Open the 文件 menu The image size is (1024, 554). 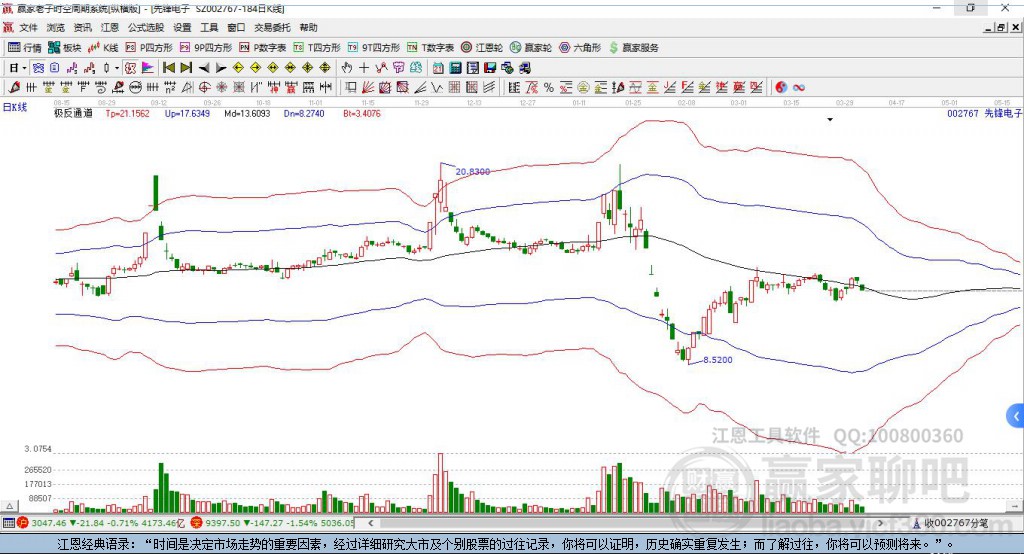[x=29, y=27]
